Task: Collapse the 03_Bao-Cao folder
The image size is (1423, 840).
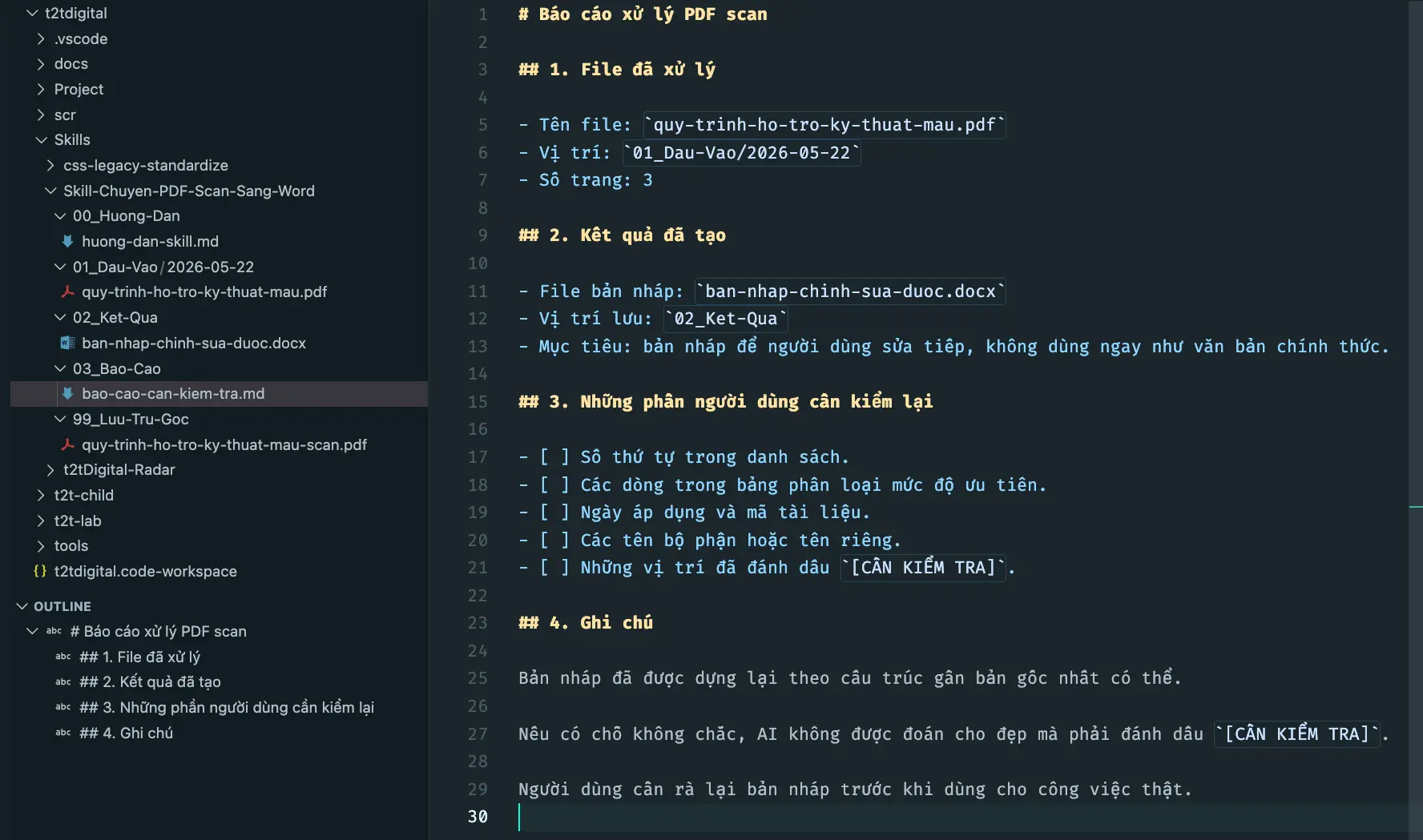Action: 60,368
